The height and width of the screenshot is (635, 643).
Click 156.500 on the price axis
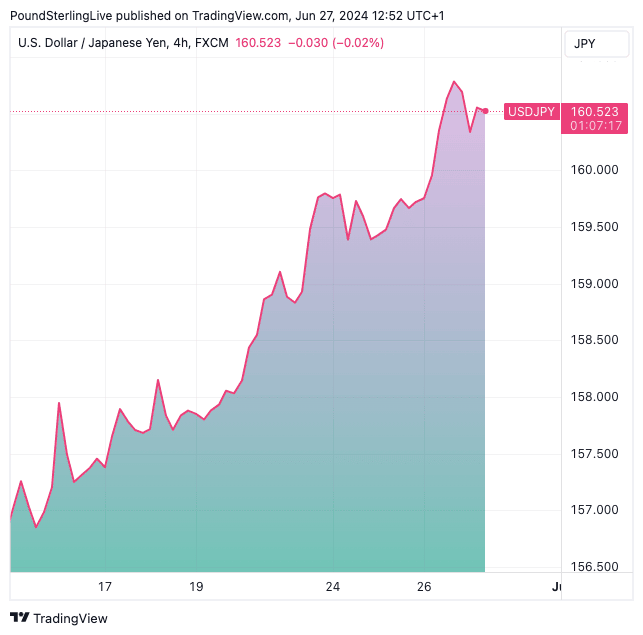[x=594, y=567]
